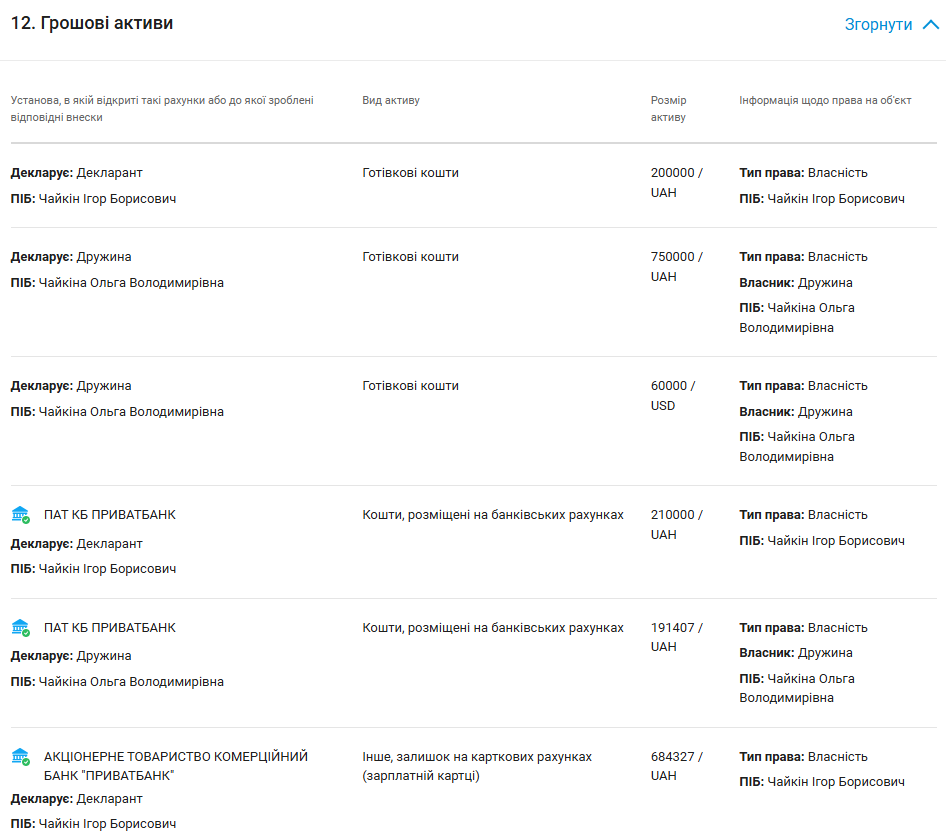Click bank icon beside АКЦІОНЕРНЕ ТОВАРИСТВО КОМЕРЦІЙНИЙ БАНК
This screenshot has height=835, width=946.
click(x=20, y=757)
